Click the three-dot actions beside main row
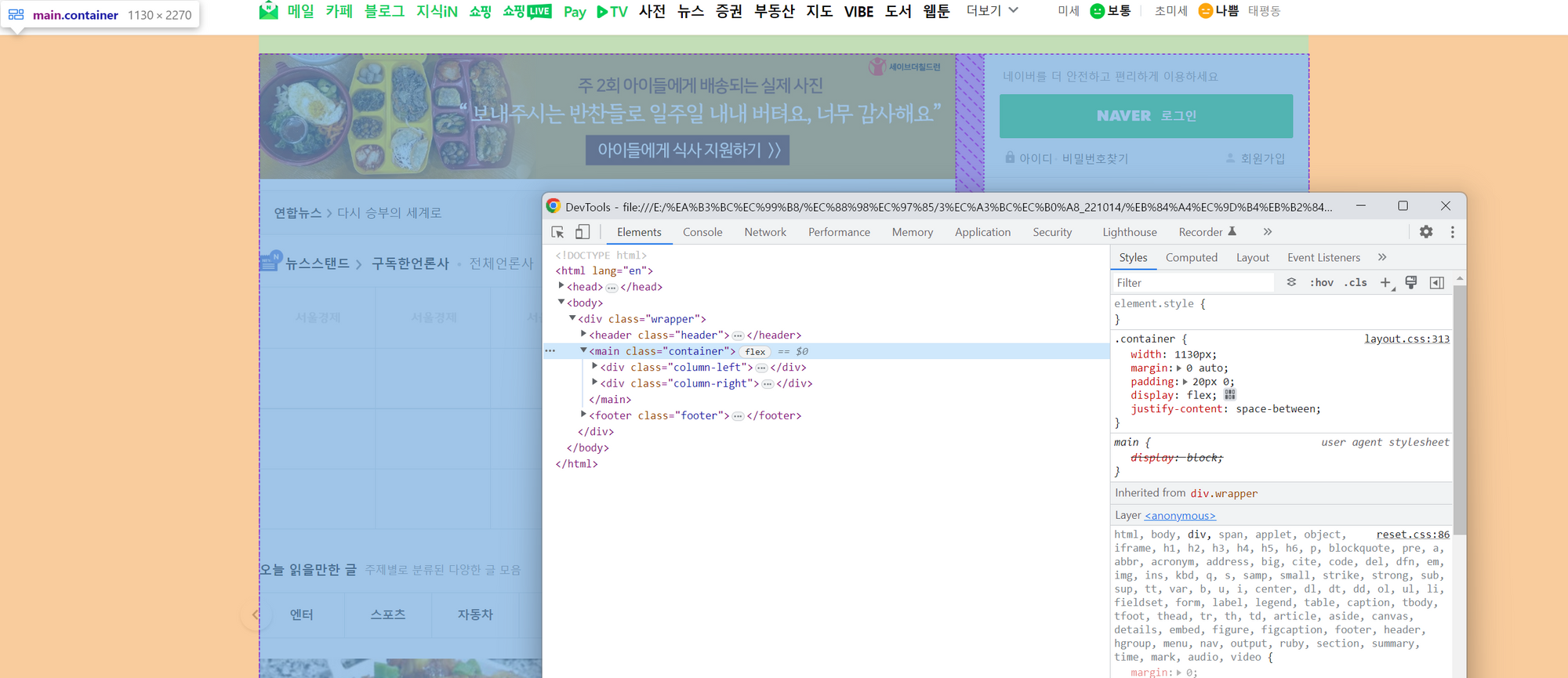The height and width of the screenshot is (678, 1568). click(x=550, y=351)
